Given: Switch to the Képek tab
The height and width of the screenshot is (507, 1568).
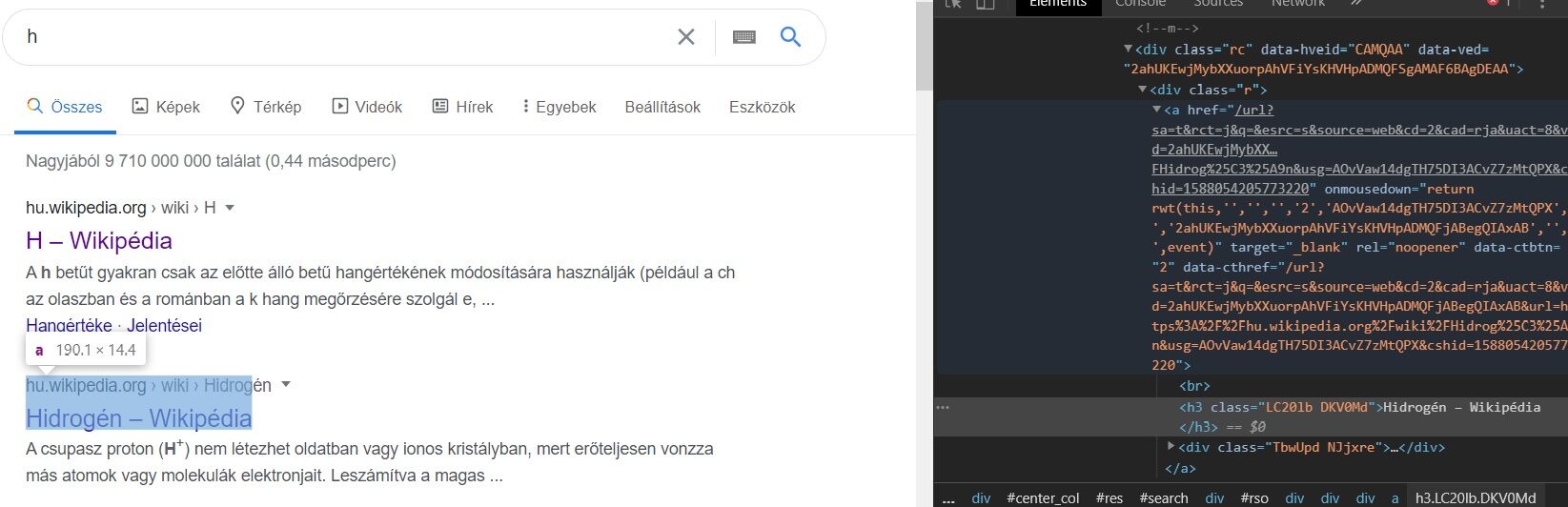Looking at the screenshot, I should pos(166,107).
